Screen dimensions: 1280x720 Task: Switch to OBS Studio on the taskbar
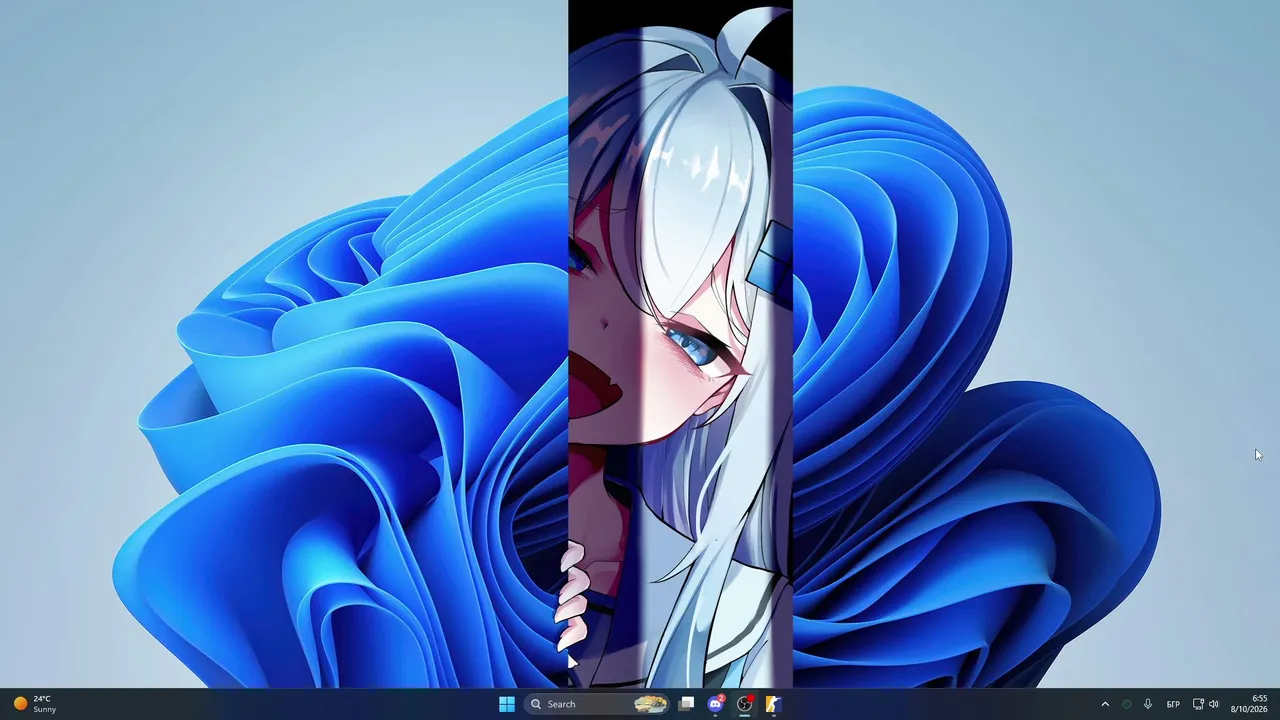click(745, 704)
